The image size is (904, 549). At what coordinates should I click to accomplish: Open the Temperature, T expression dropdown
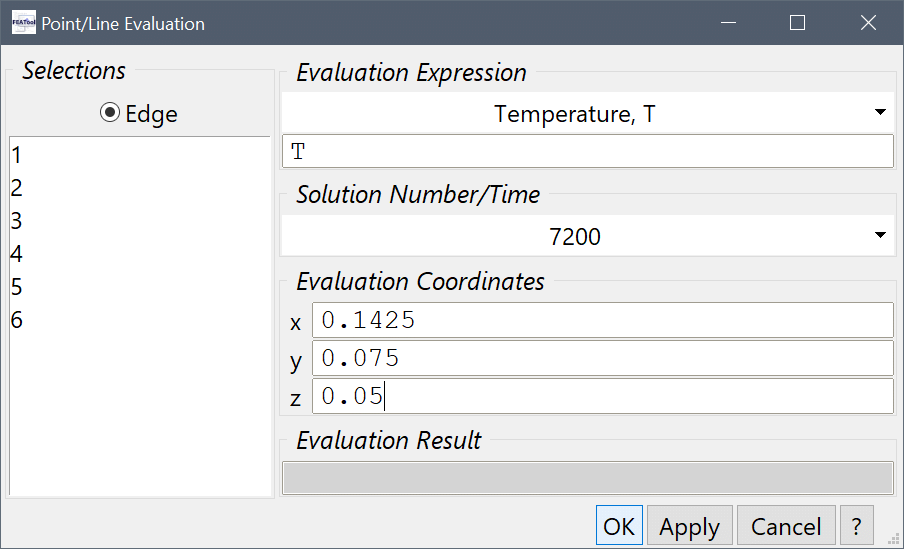click(x=587, y=114)
